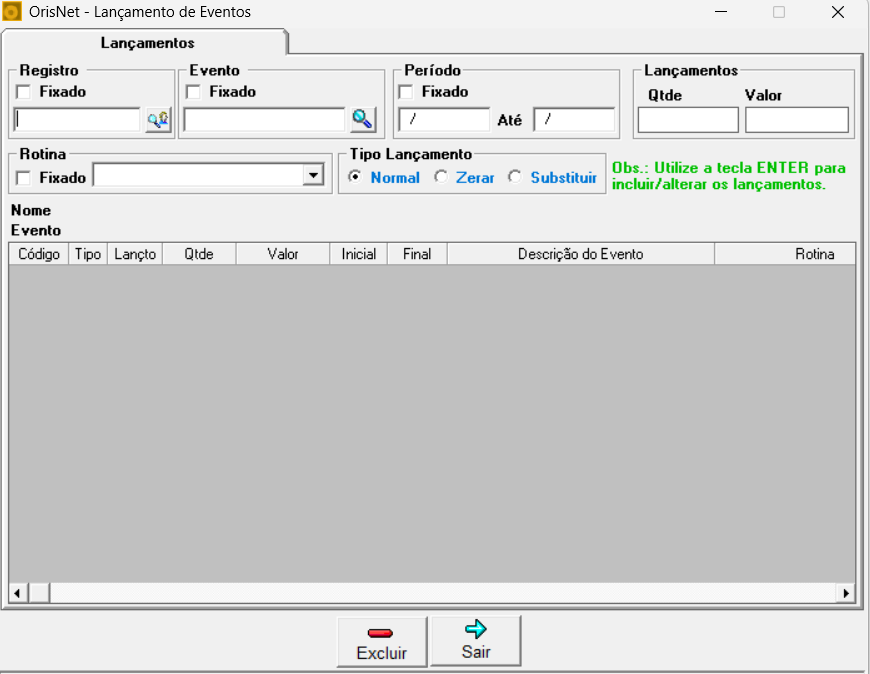Select the Normal launch type

(x=355, y=177)
